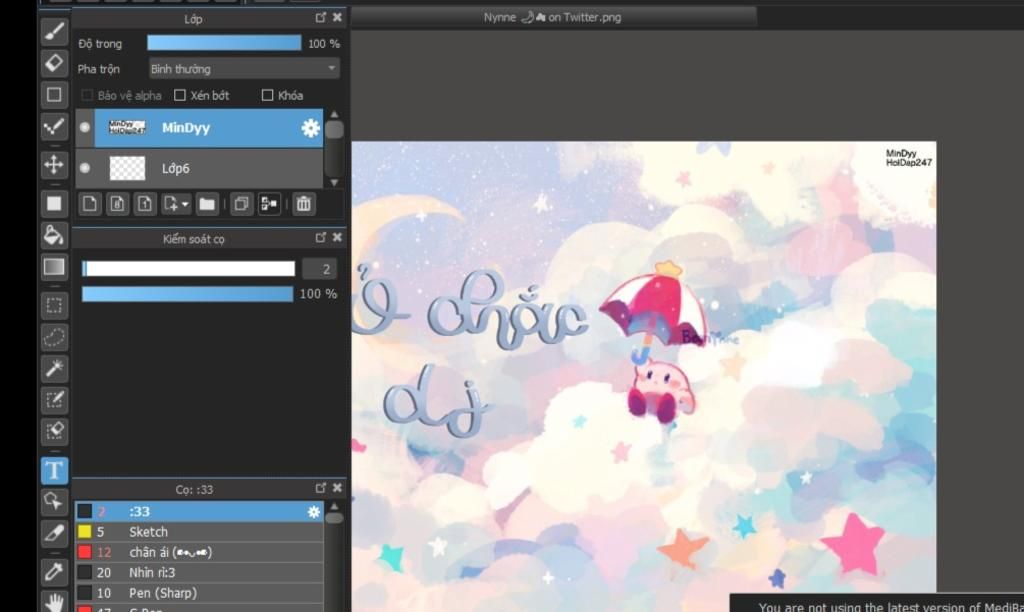
Task: Create a new color layer
Action: pos(89,204)
